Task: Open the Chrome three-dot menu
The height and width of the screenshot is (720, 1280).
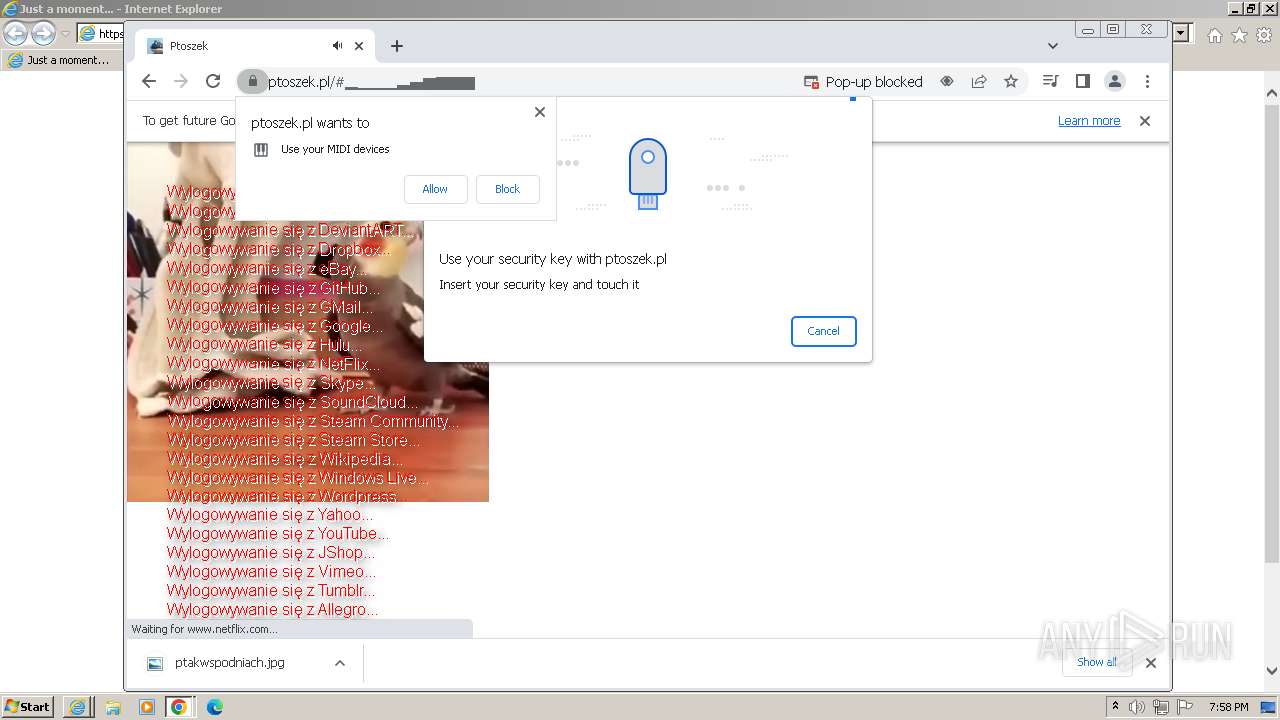Action: point(1147,82)
